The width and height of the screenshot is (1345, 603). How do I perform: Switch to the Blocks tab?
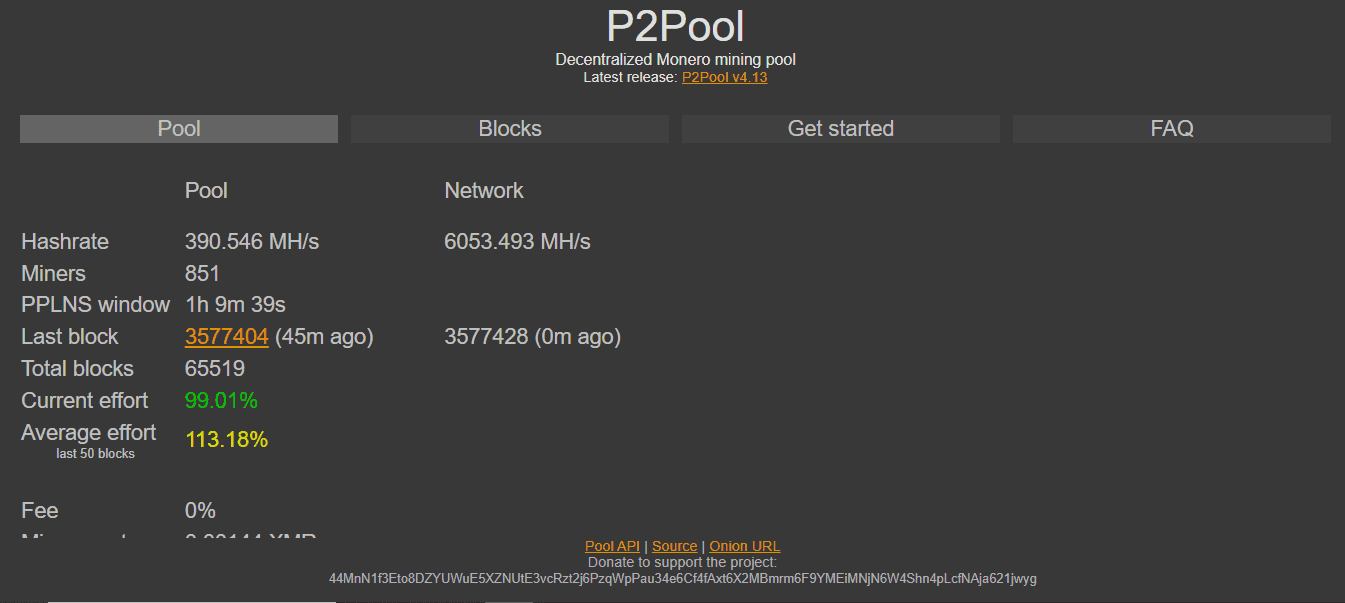[509, 129]
